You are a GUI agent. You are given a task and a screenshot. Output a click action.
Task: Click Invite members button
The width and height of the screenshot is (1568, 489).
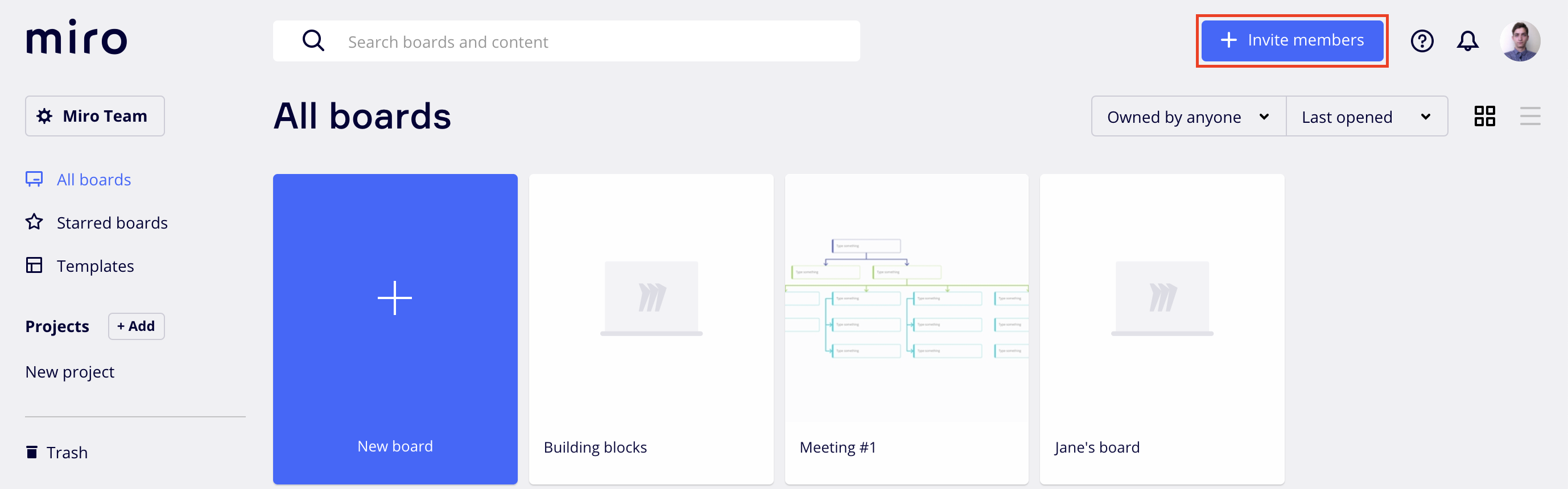1291,41
